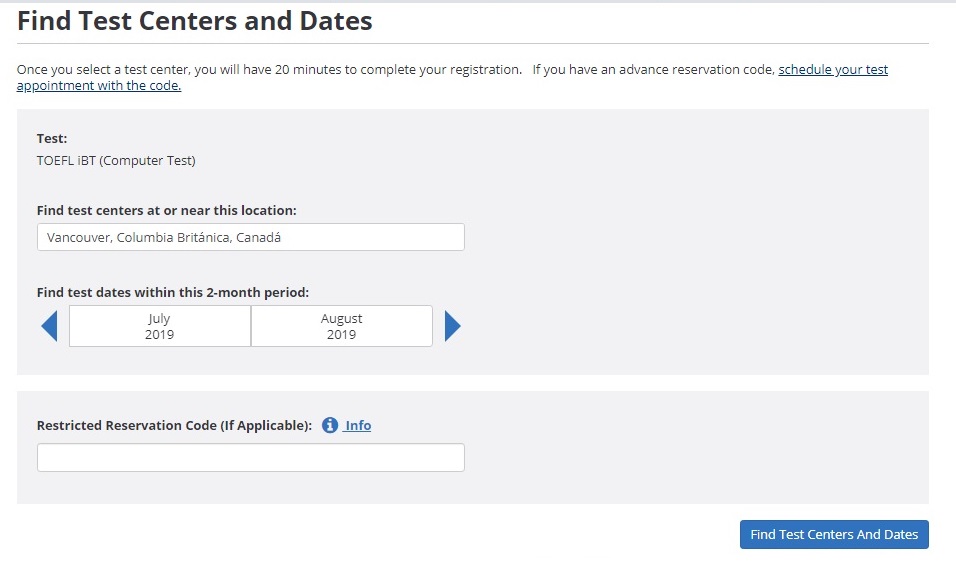Click the bold Test: label

(52, 139)
